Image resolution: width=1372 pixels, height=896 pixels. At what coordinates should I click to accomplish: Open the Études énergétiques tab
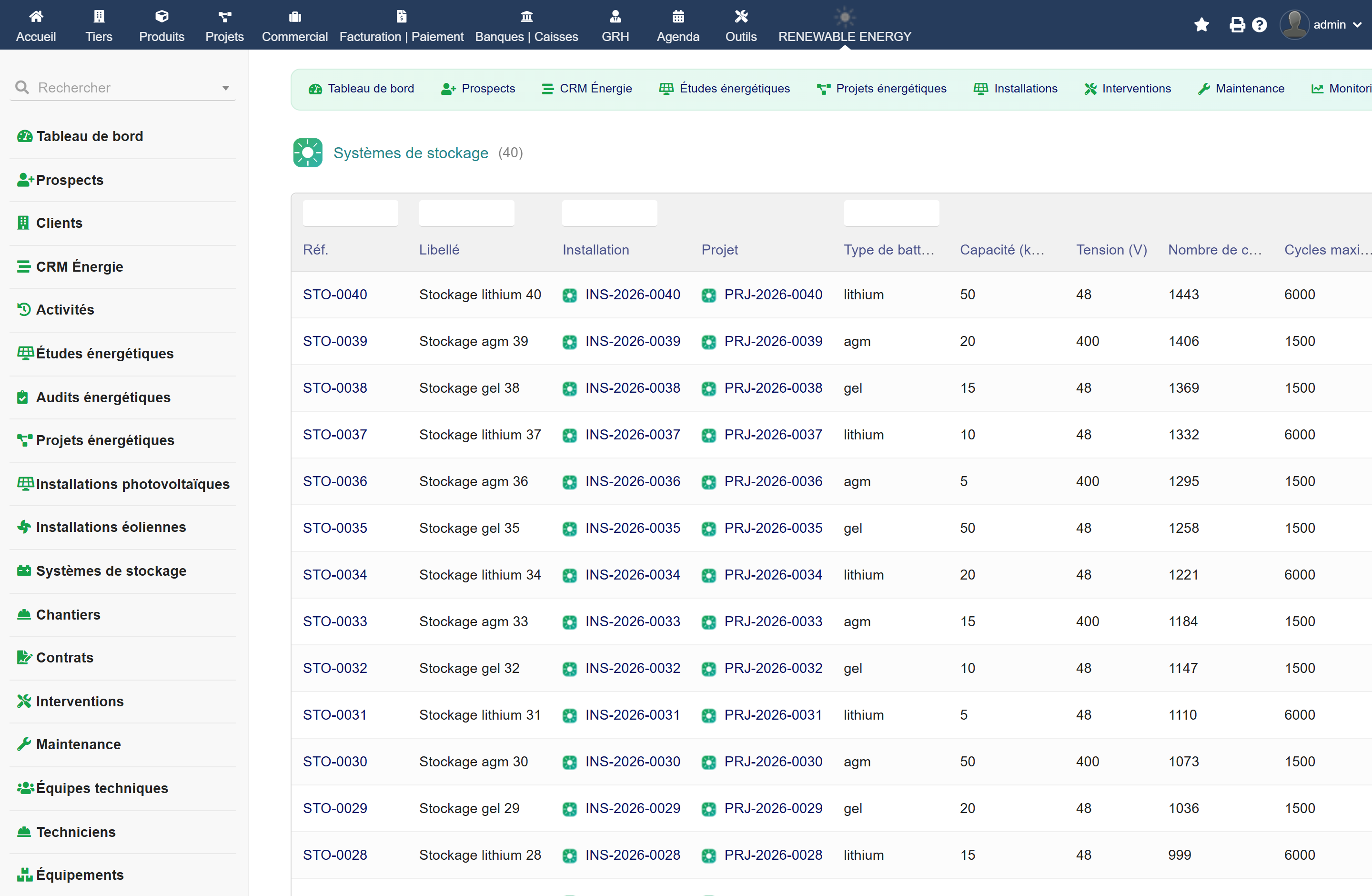724,88
